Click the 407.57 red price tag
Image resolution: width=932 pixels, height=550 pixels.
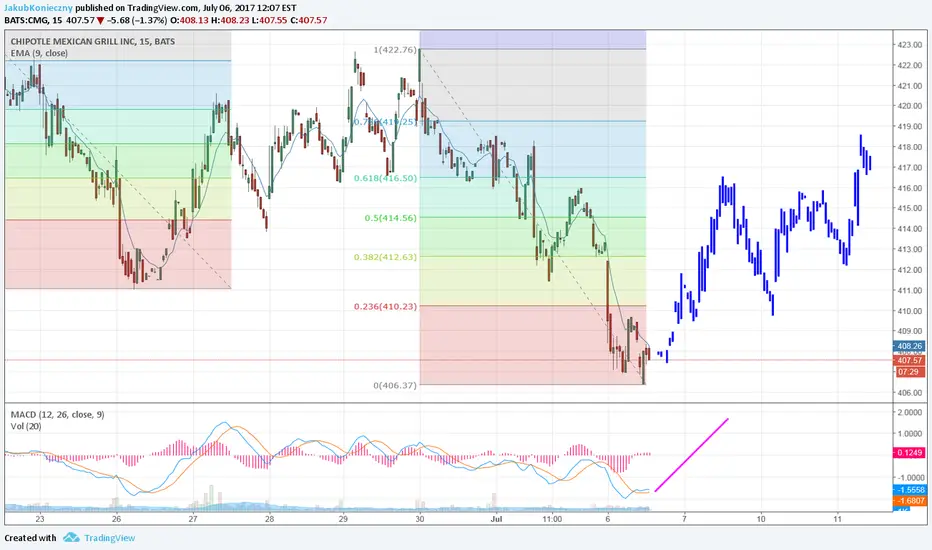pos(909,360)
